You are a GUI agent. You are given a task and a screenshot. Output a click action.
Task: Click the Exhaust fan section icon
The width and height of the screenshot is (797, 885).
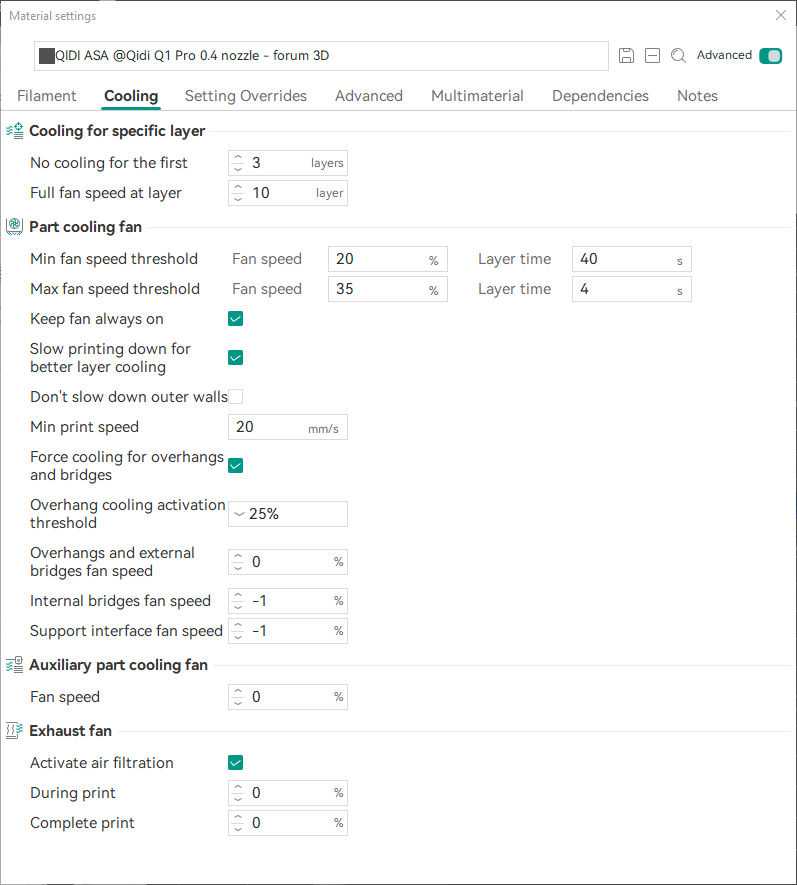[x=15, y=731]
